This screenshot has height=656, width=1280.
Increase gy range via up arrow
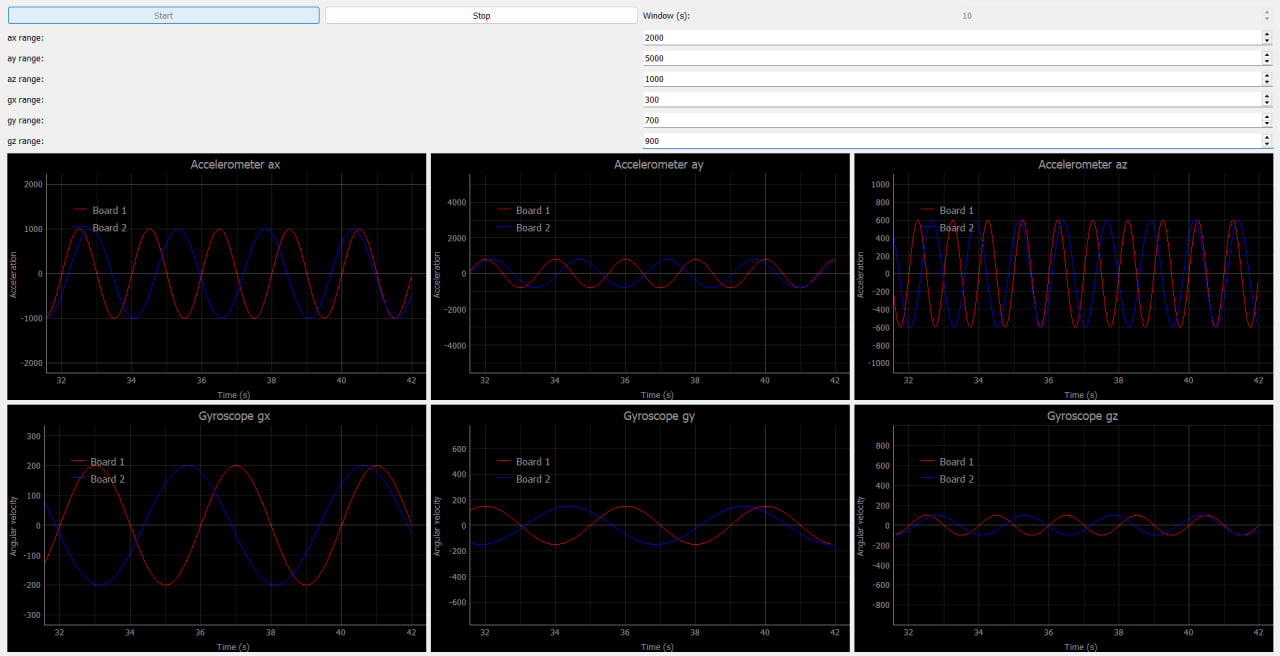coord(1267,117)
